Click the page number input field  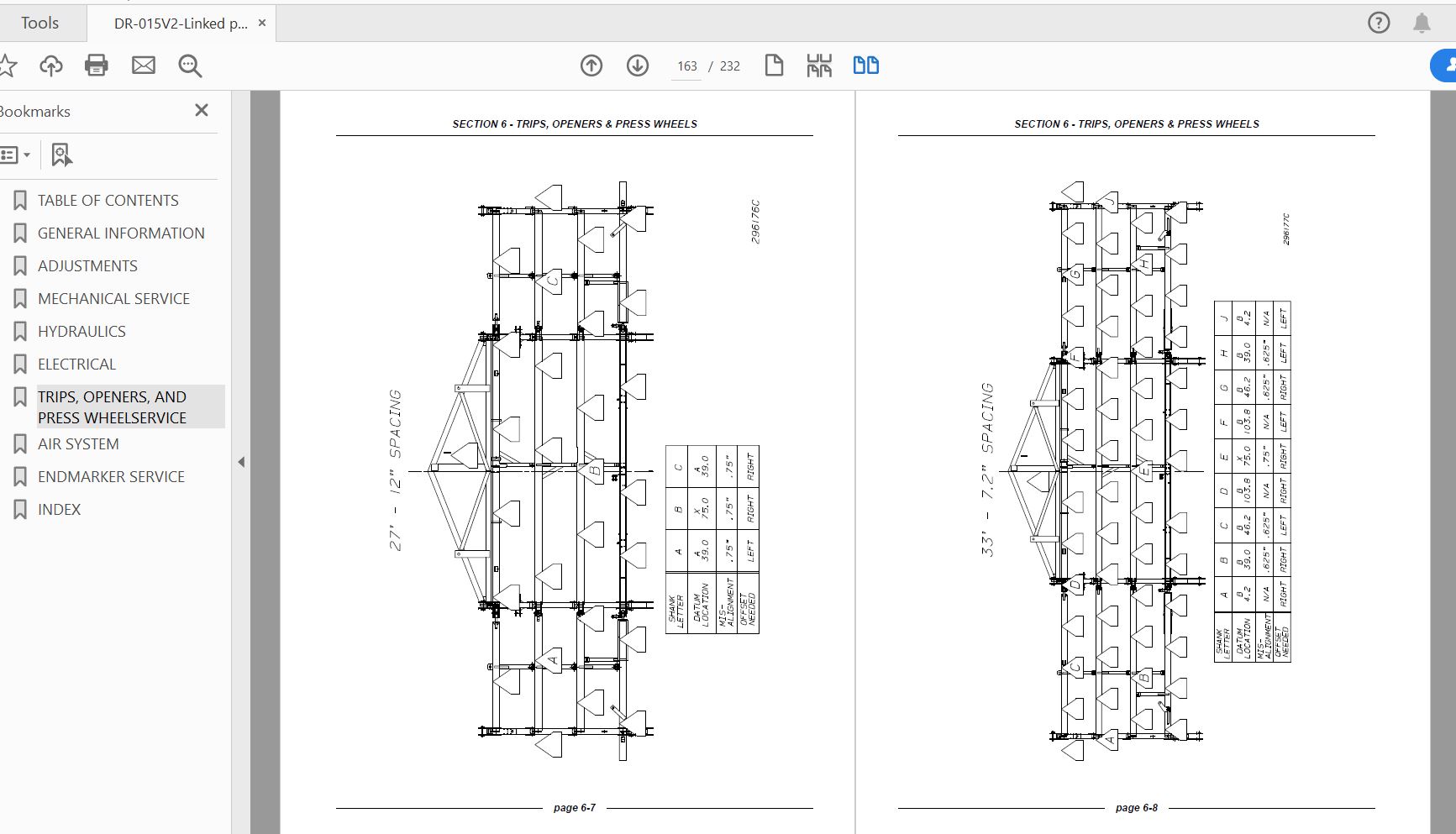686,66
